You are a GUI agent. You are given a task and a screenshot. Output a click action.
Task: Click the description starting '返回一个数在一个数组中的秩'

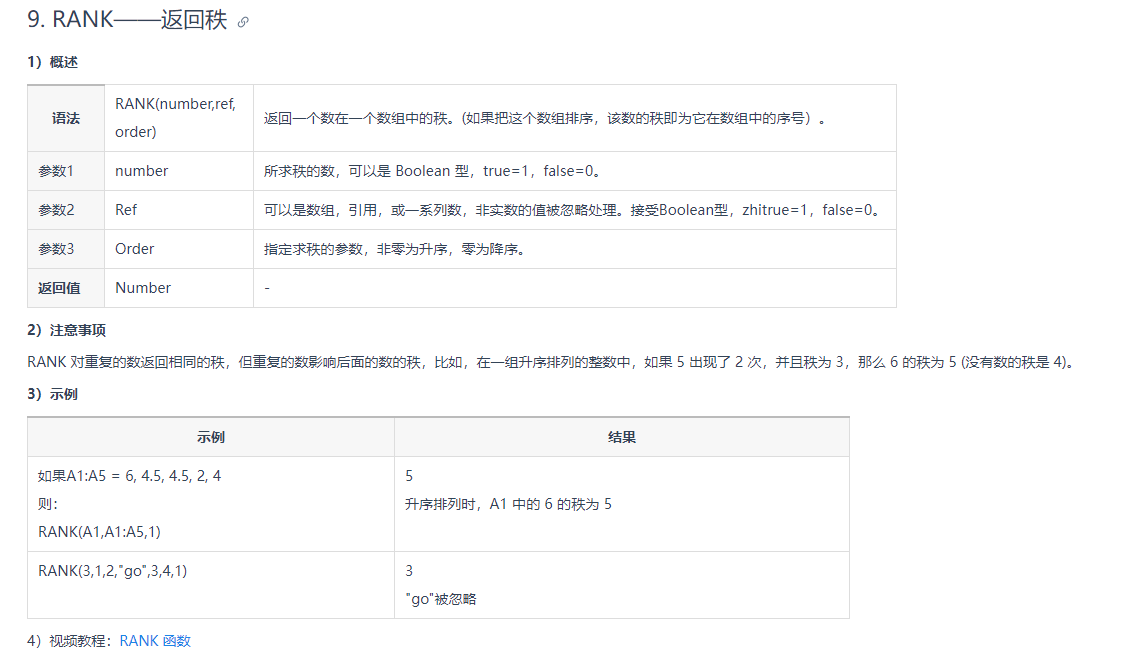click(545, 118)
